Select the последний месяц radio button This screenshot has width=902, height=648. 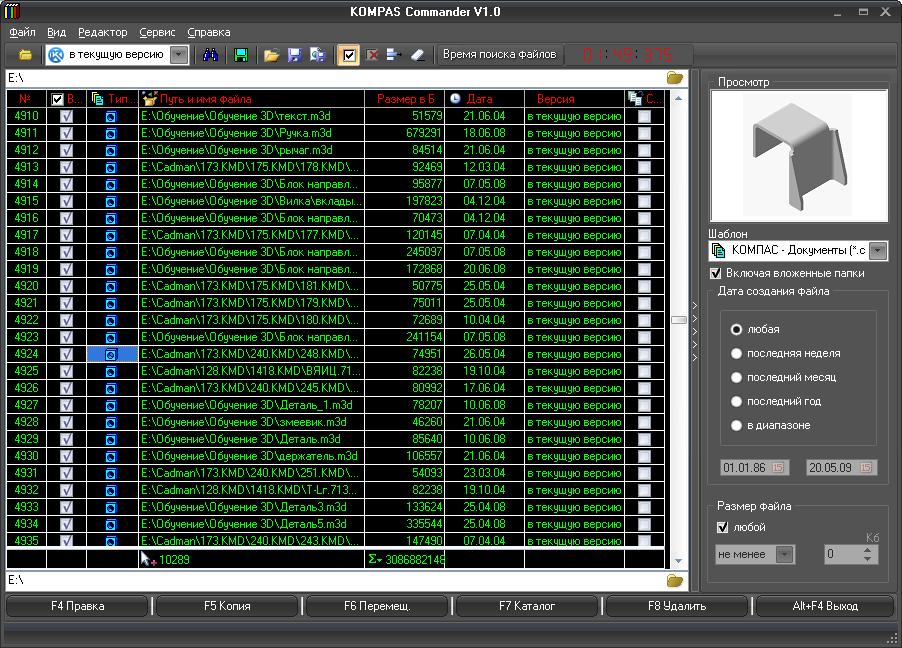(x=736, y=378)
